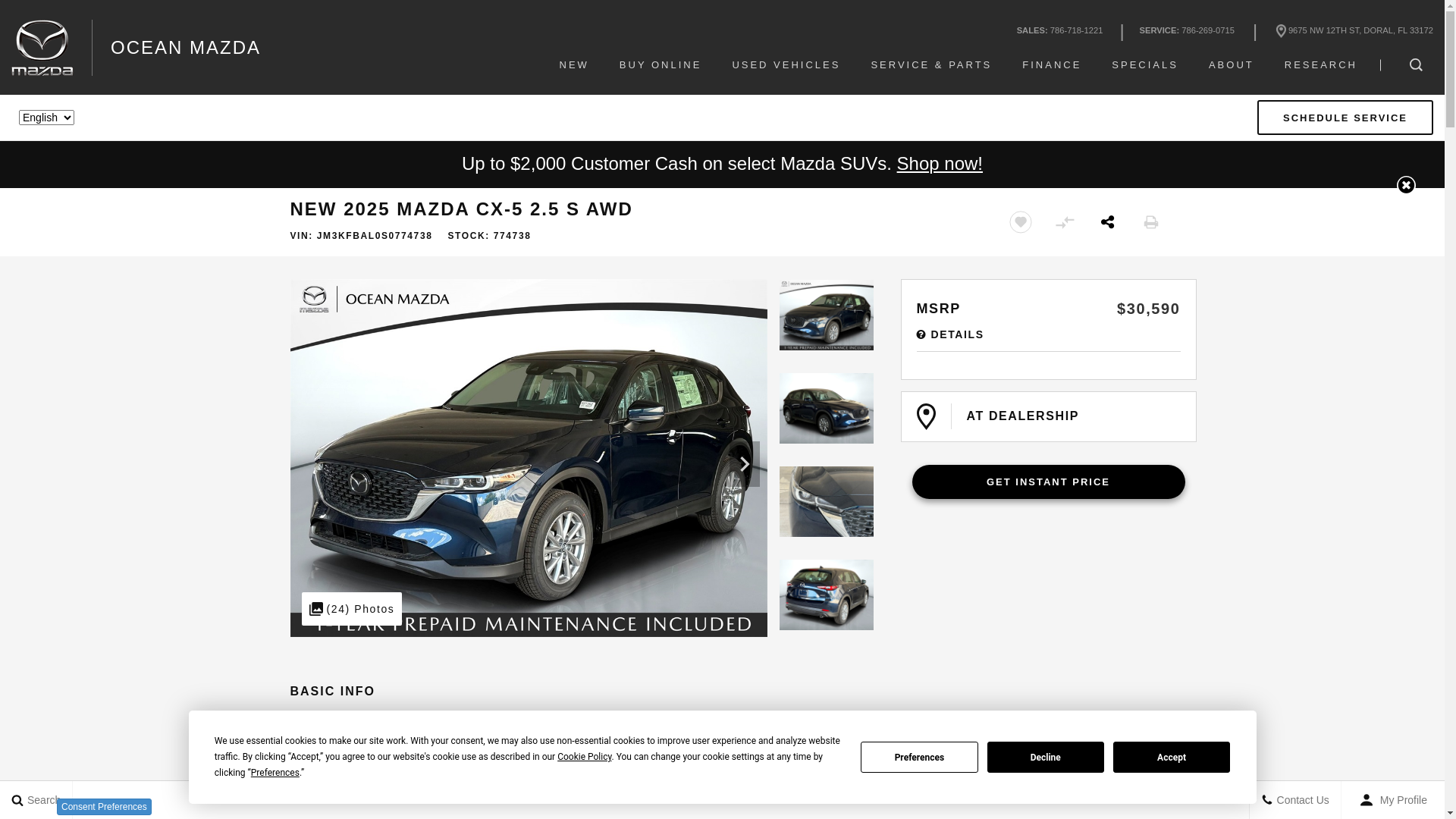
Task: Open Contact Us in bottom bar
Action: point(1295,800)
